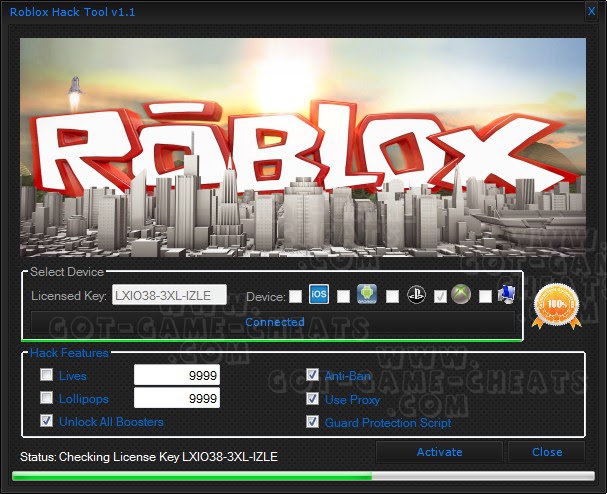Click the 'Licensed Key:' label
This screenshot has width=607, height=494.
point(69,296)
